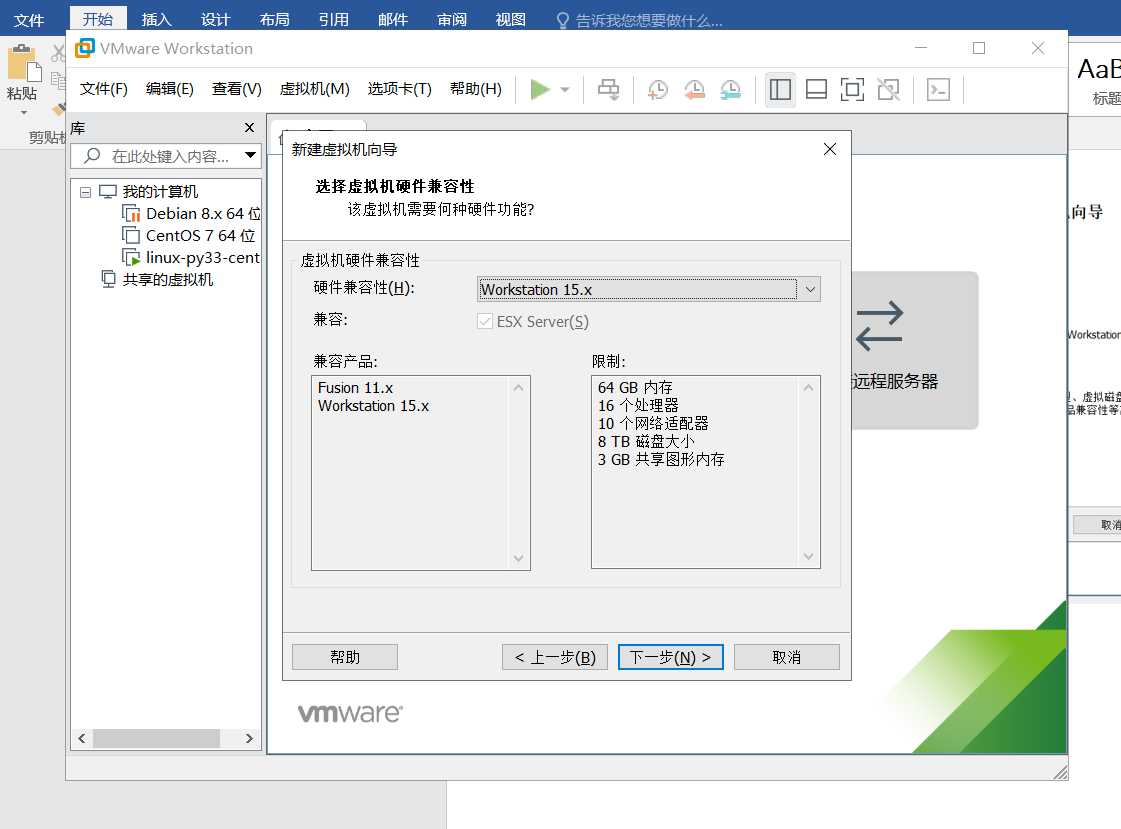Click compatible products list scroll-up arrow
Image resolution: width=1121 pixels, height=829 pixels.
[518, 387]
